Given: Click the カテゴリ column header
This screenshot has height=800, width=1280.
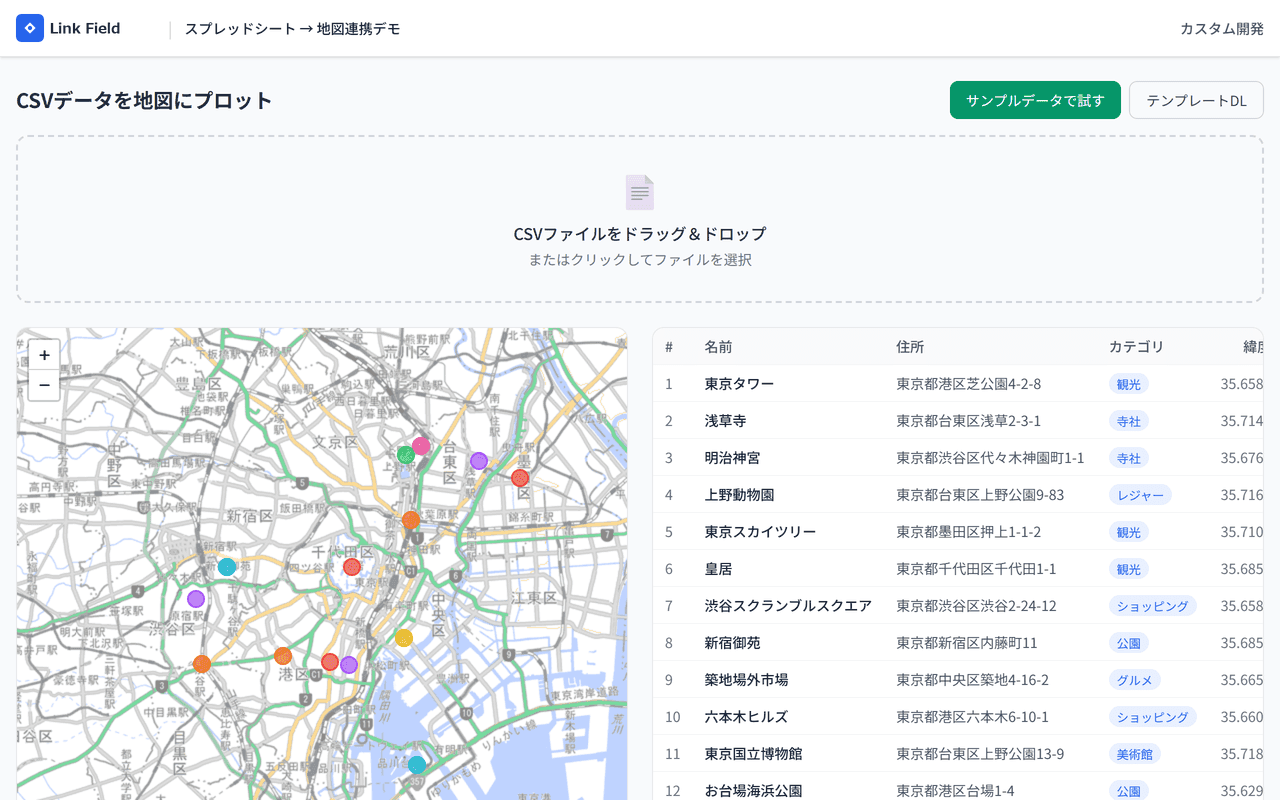Looking at the screenshot, I should tap(1137, 347).
